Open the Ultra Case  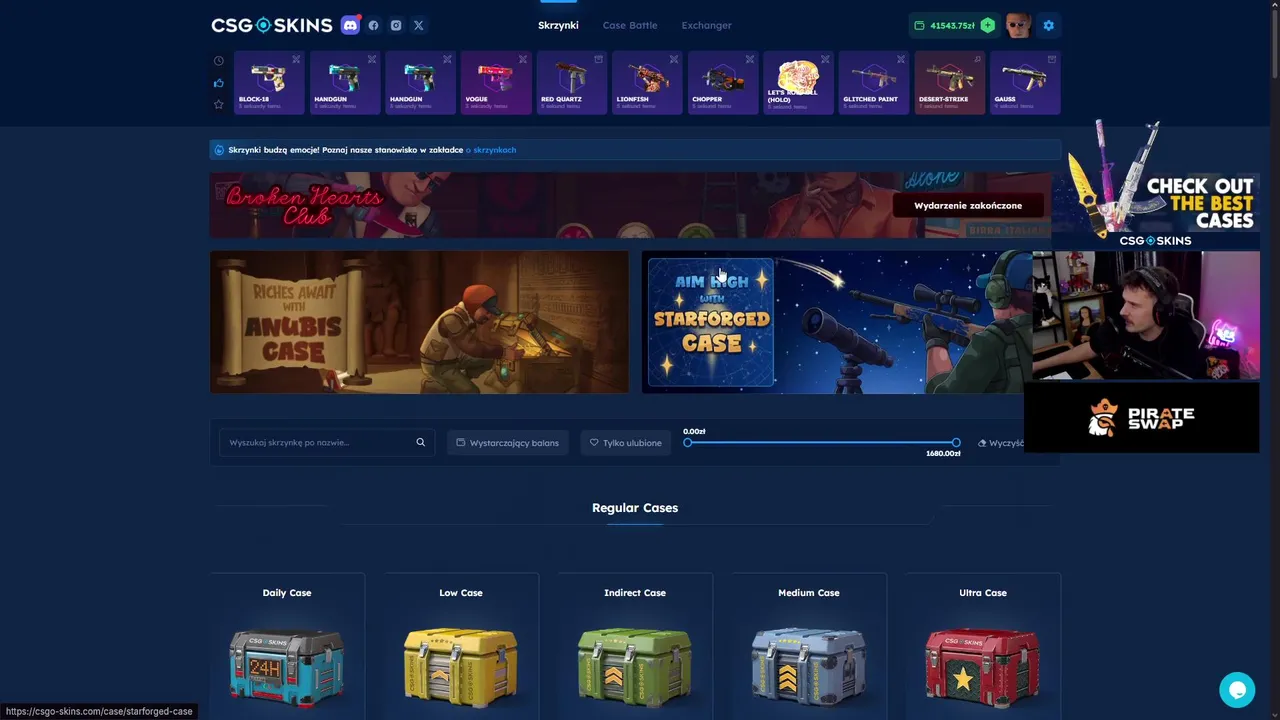pyautogui.click(x=983, y=646)
